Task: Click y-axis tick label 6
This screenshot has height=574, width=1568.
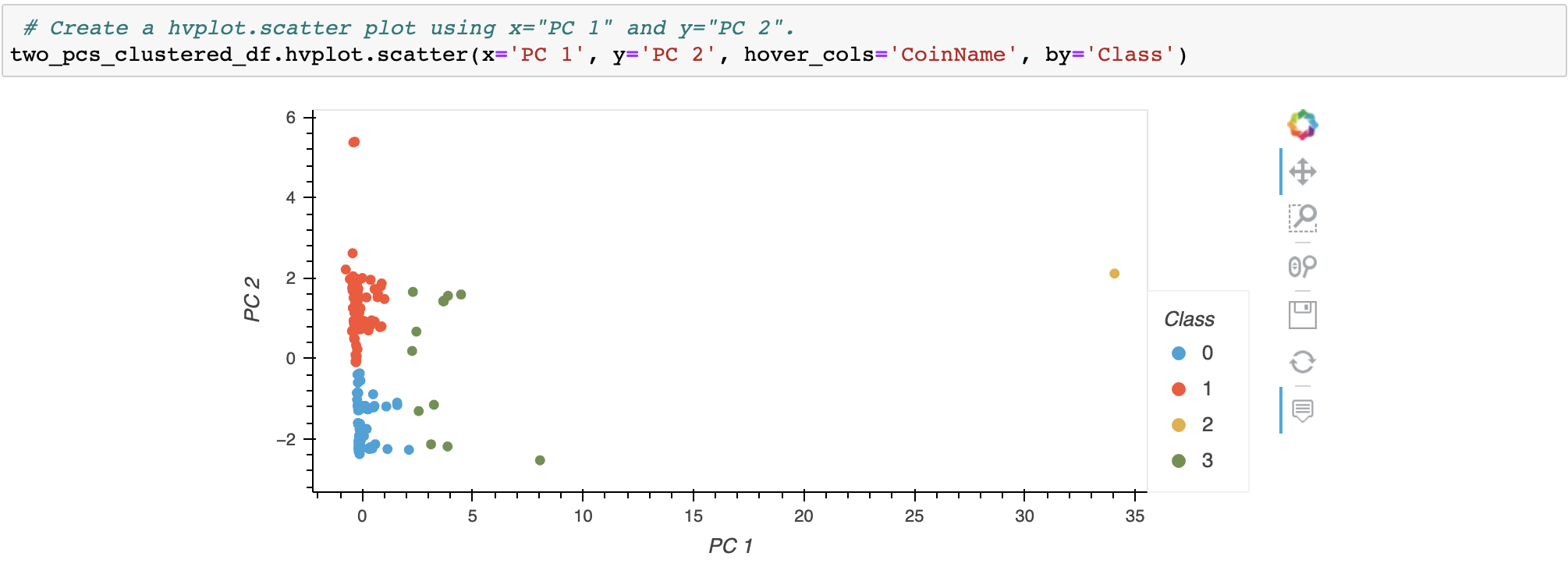Action: [291, 118]
